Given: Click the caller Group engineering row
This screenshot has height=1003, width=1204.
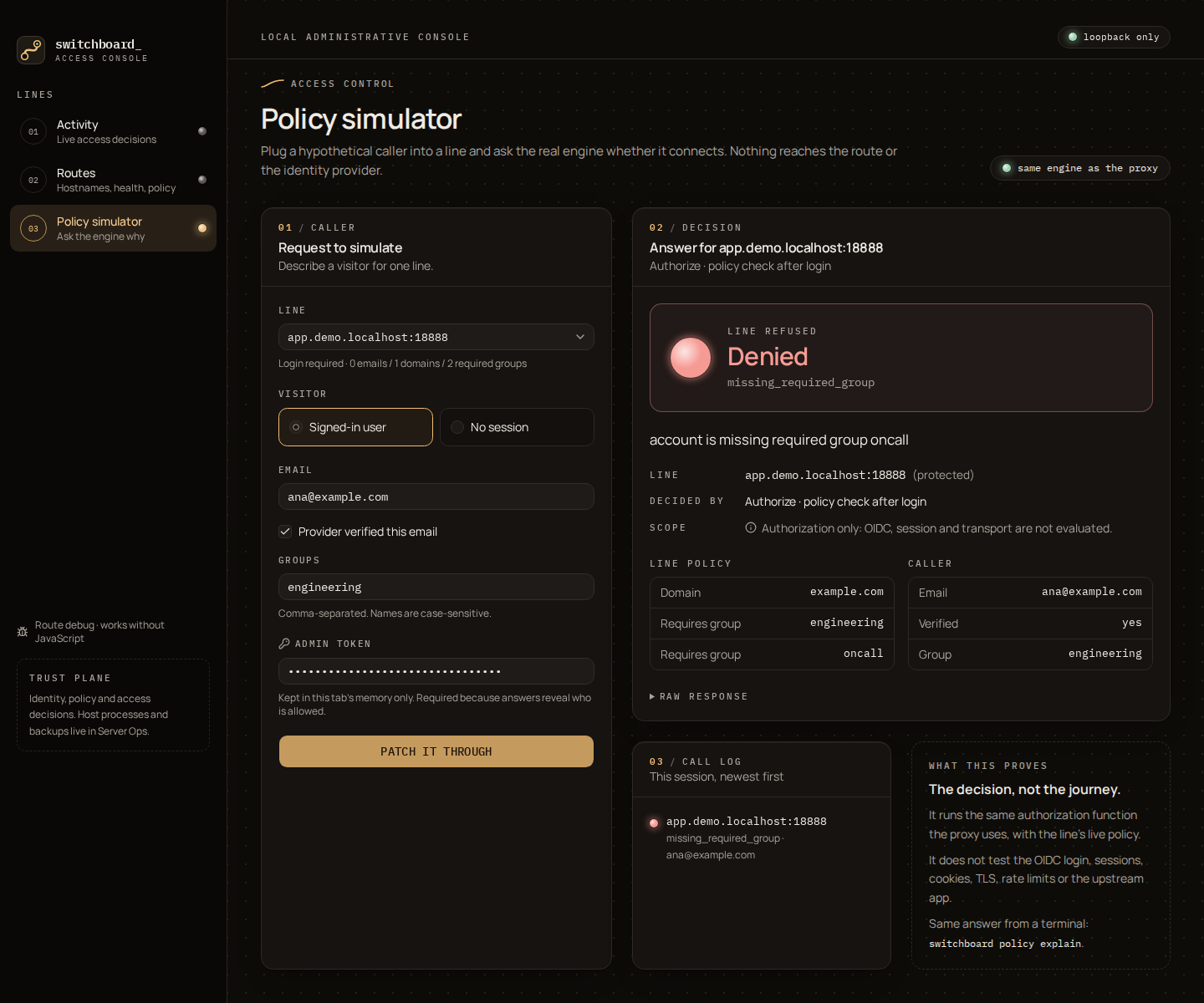Looking at the screenshot, I should click(x=1030, y=654).
